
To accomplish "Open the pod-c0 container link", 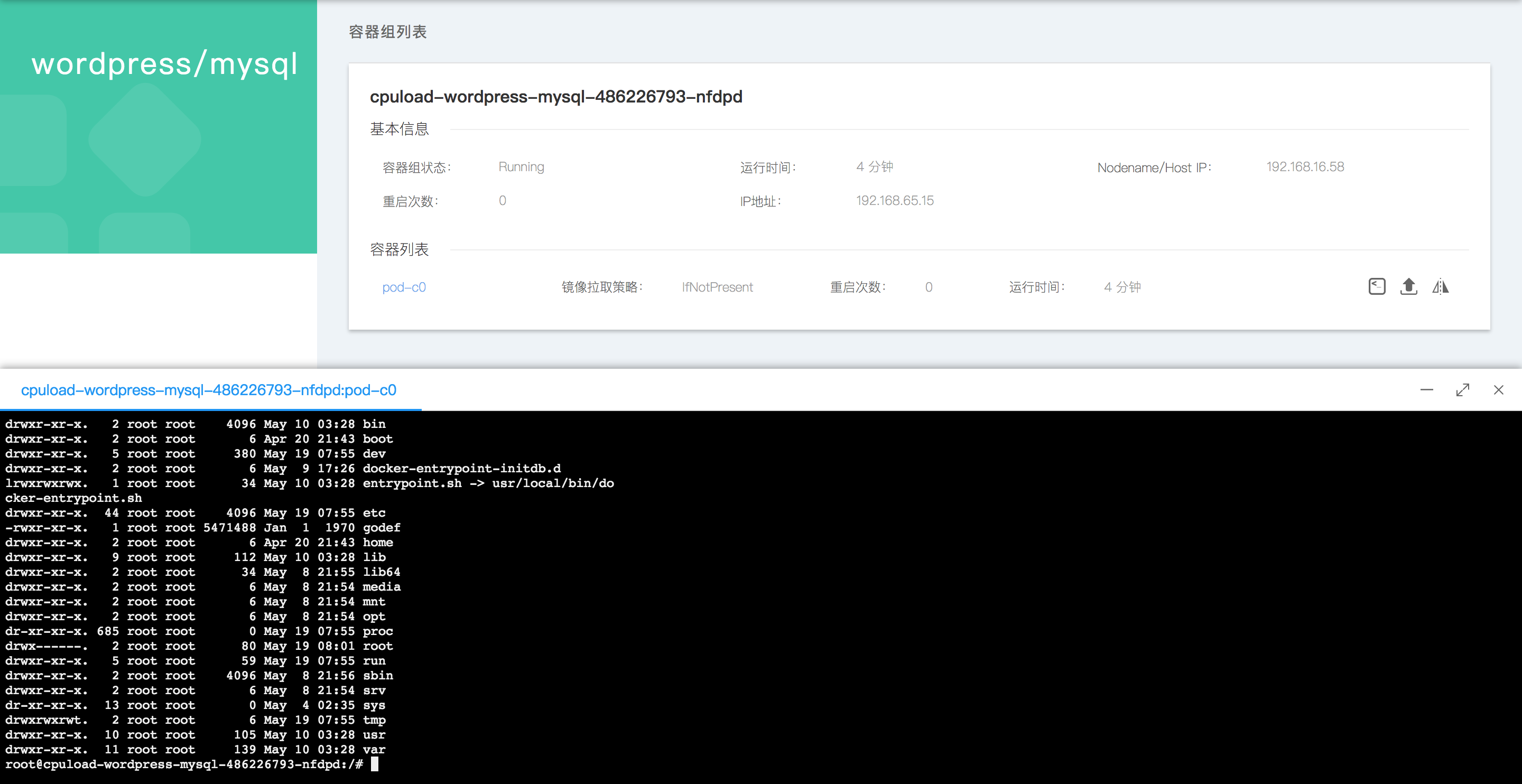I will point(404,287).
